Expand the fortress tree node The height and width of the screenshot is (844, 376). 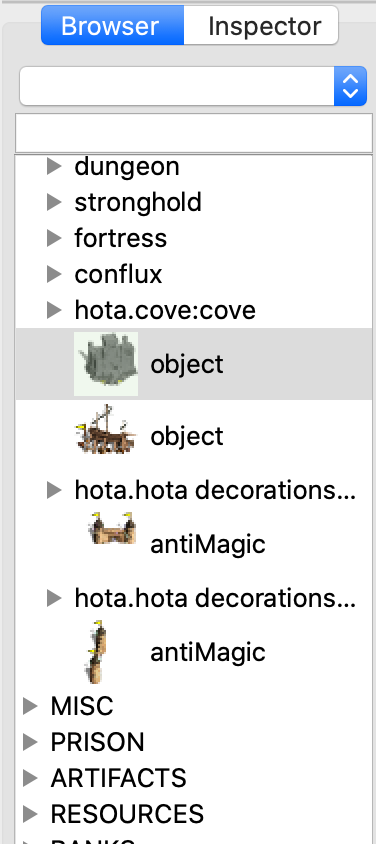(x=54, y=238)
